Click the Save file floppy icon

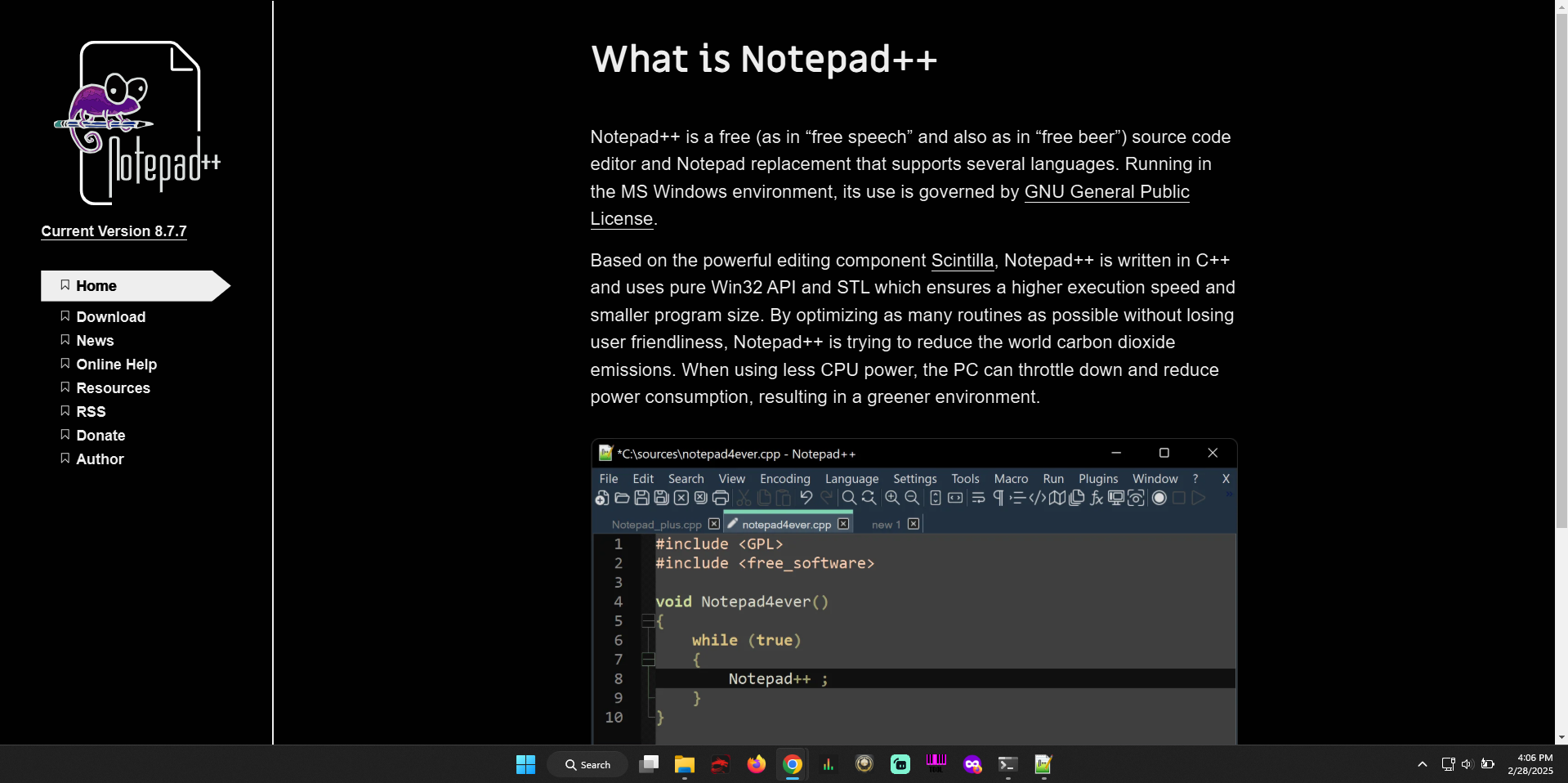click(641, 498)
